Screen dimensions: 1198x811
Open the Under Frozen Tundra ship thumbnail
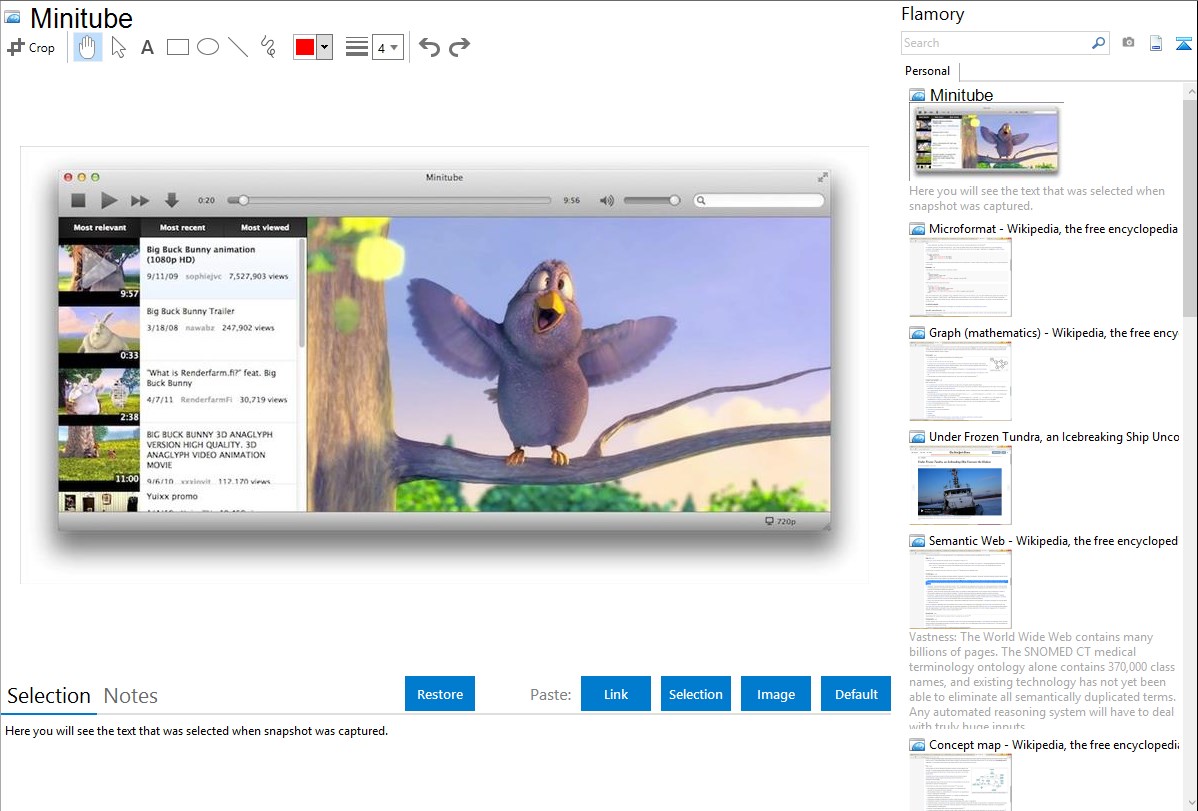[x=960, y=485]
